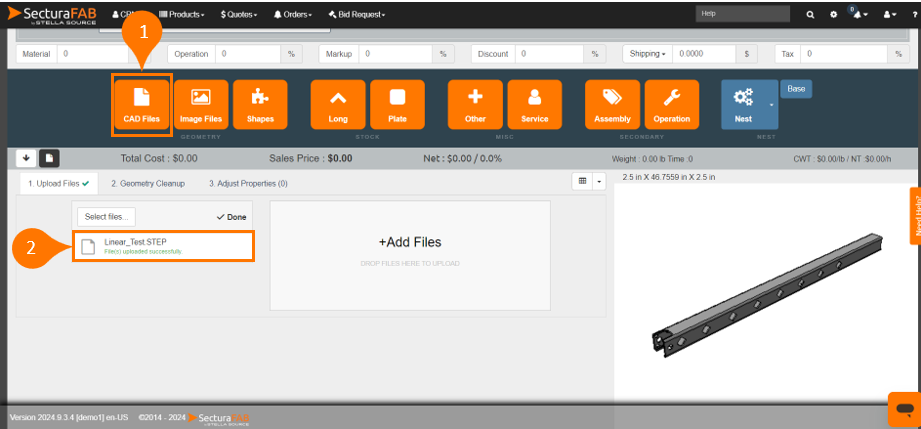
Task: Go to Adjust Properties tab
Action: tap(248, 183)
